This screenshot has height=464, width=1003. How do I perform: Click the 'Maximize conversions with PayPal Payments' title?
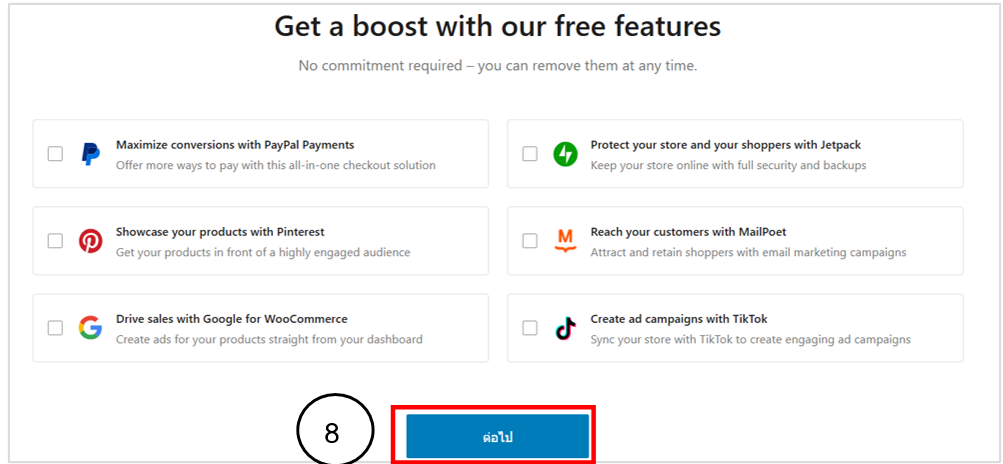pos(235,145)
